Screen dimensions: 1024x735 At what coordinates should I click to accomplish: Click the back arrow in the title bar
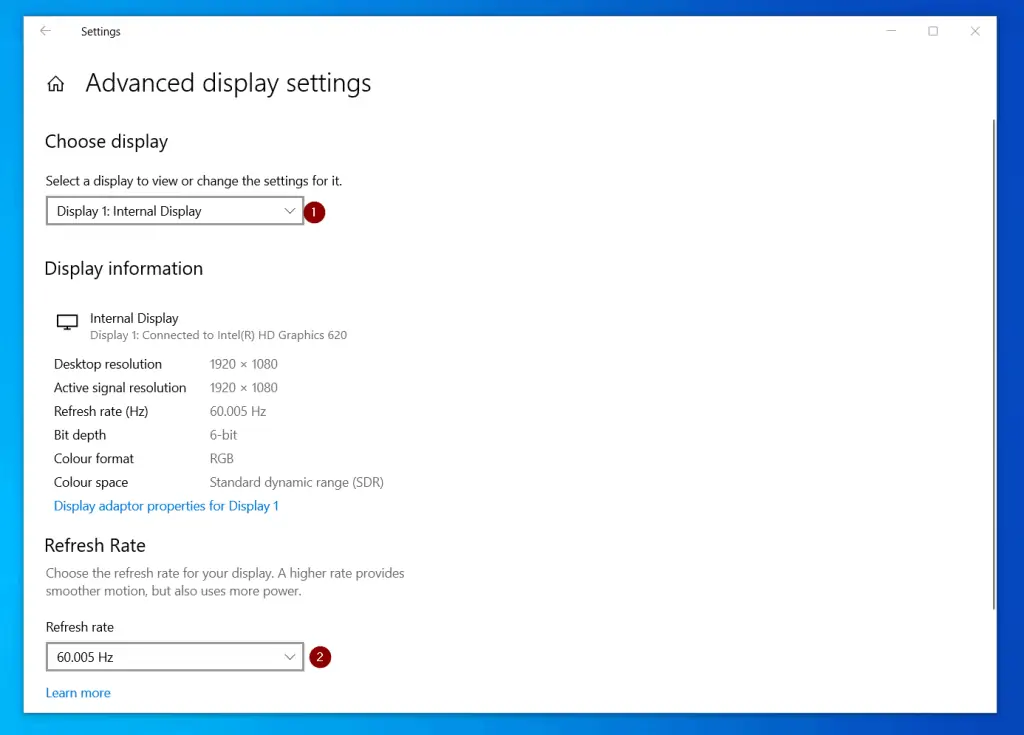pyautogui.click(x=45, y=31)
